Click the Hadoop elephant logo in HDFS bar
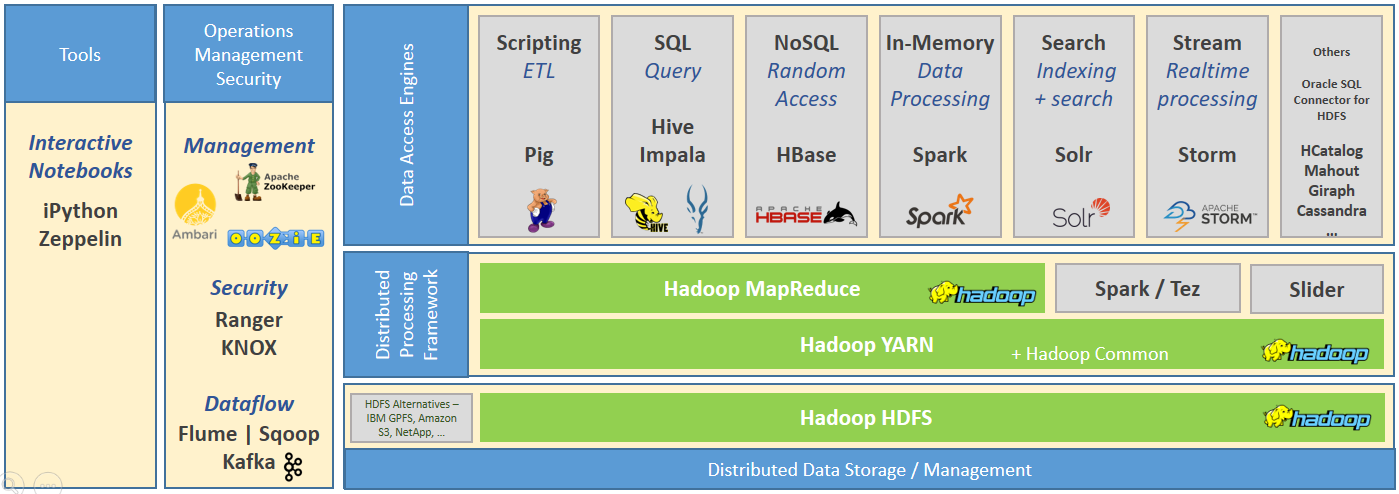Screen dimensions: 1399x494 pos(1316,418)
